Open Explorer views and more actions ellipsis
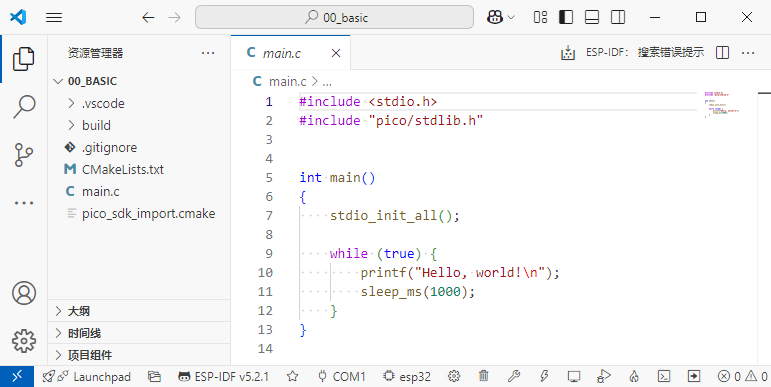 (x=208, y=53)
